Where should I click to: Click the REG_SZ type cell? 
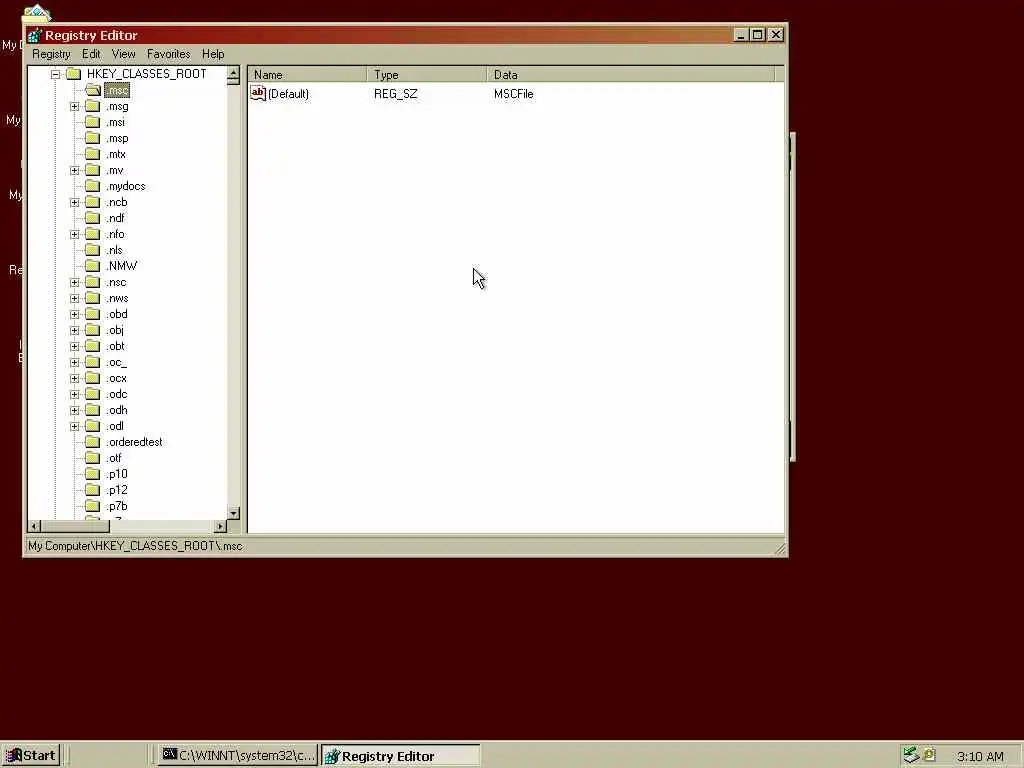[396, 94]
